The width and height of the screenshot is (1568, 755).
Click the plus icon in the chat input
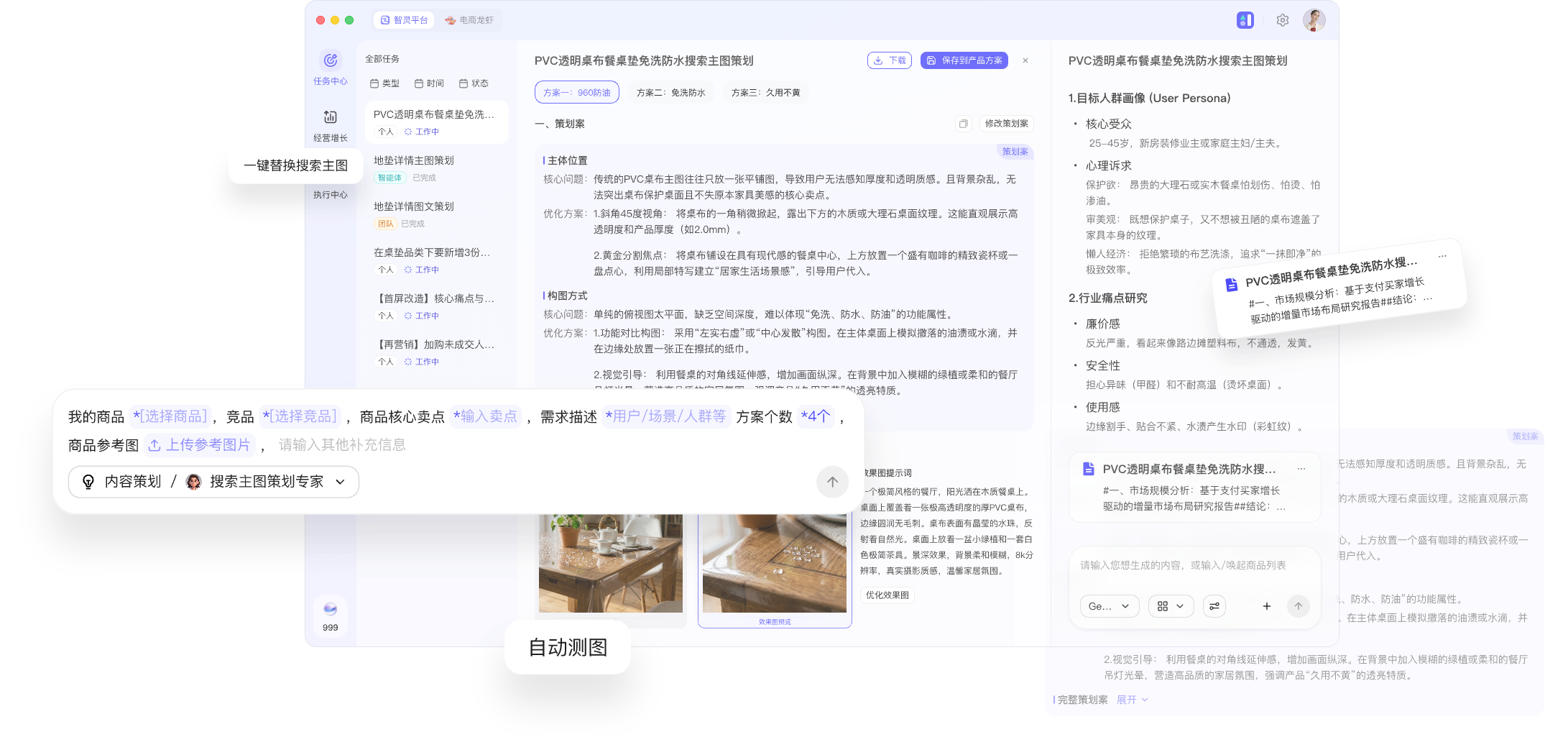pos(1267,606)
